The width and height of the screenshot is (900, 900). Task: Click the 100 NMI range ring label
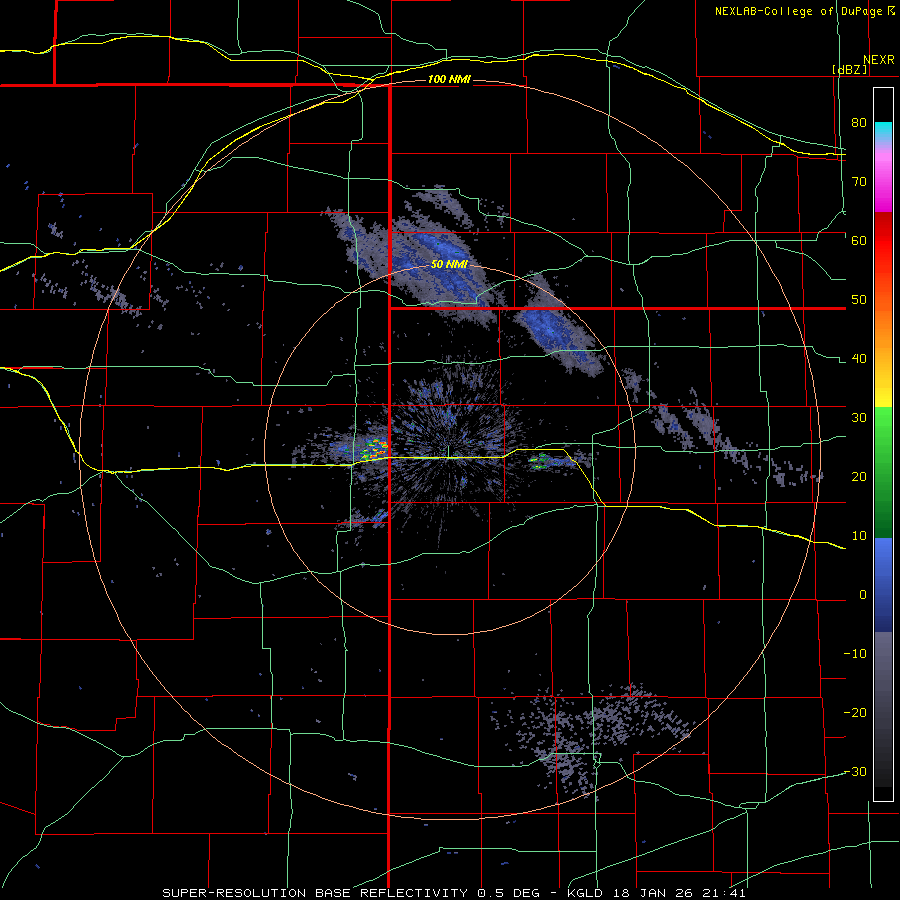(x=449, y=79)
